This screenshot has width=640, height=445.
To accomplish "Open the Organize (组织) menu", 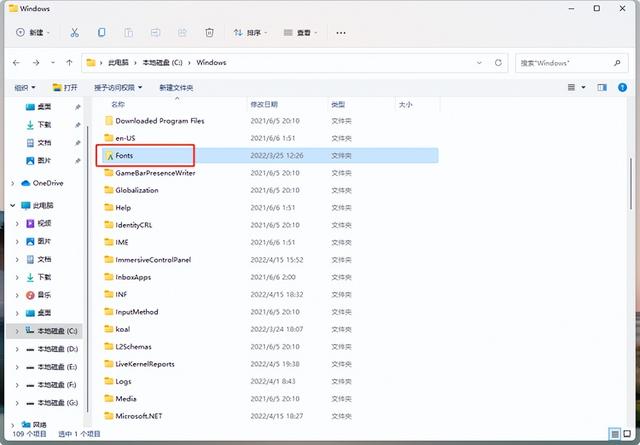I will tap(25, 87).
